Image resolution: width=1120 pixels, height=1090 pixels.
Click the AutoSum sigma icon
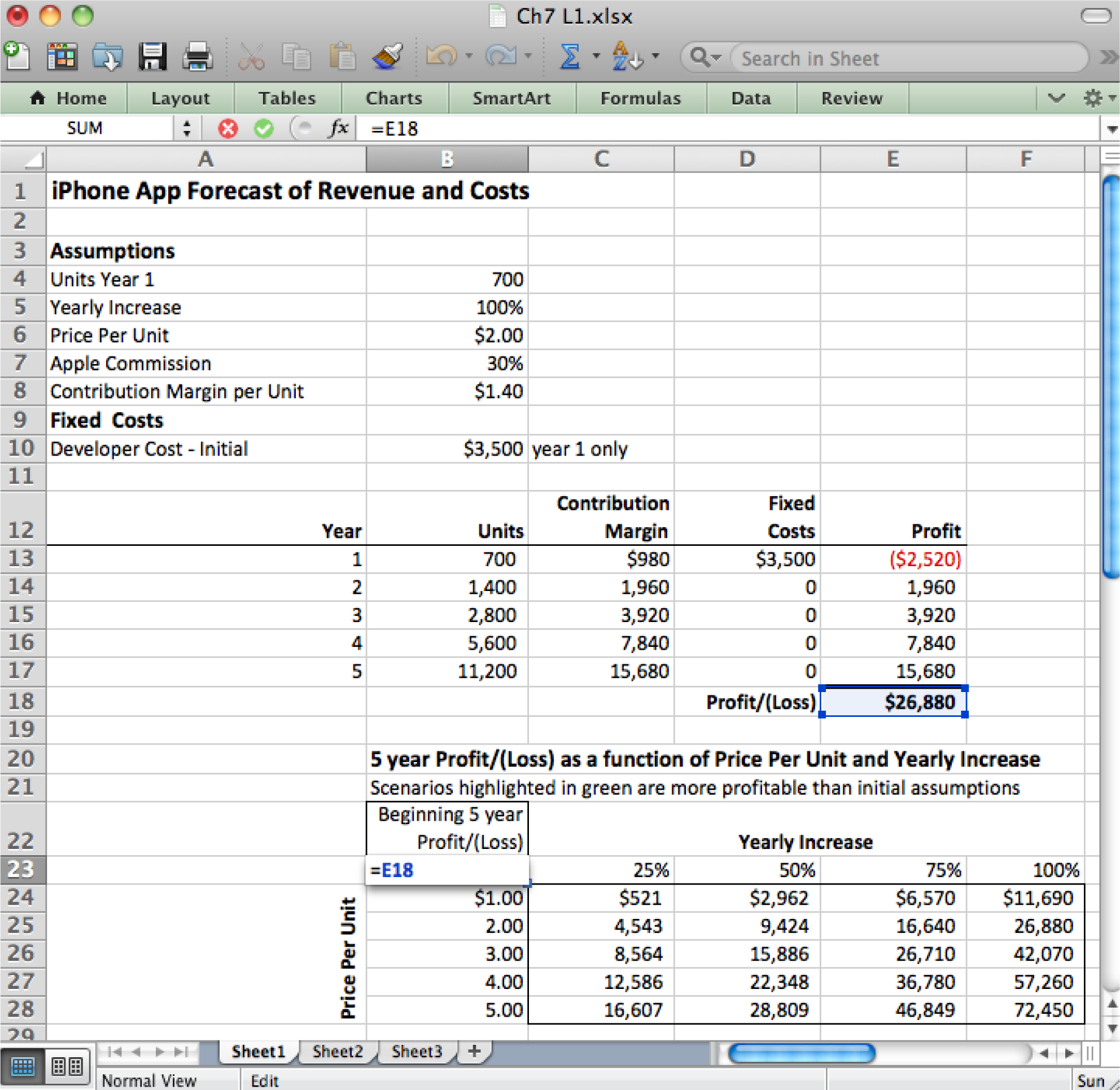point(569,56)
